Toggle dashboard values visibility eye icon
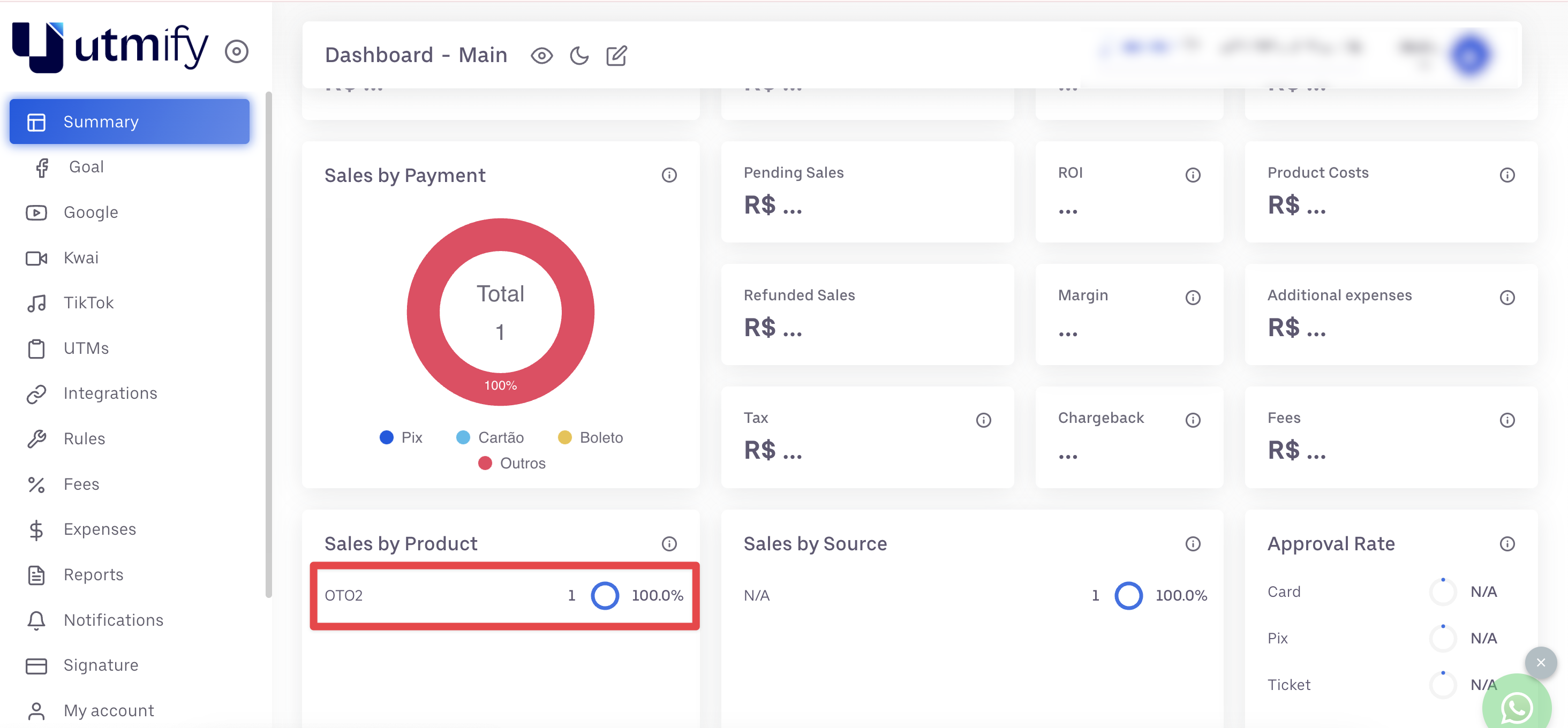The height and width of the screenshot is (728, 1568). 541,56
